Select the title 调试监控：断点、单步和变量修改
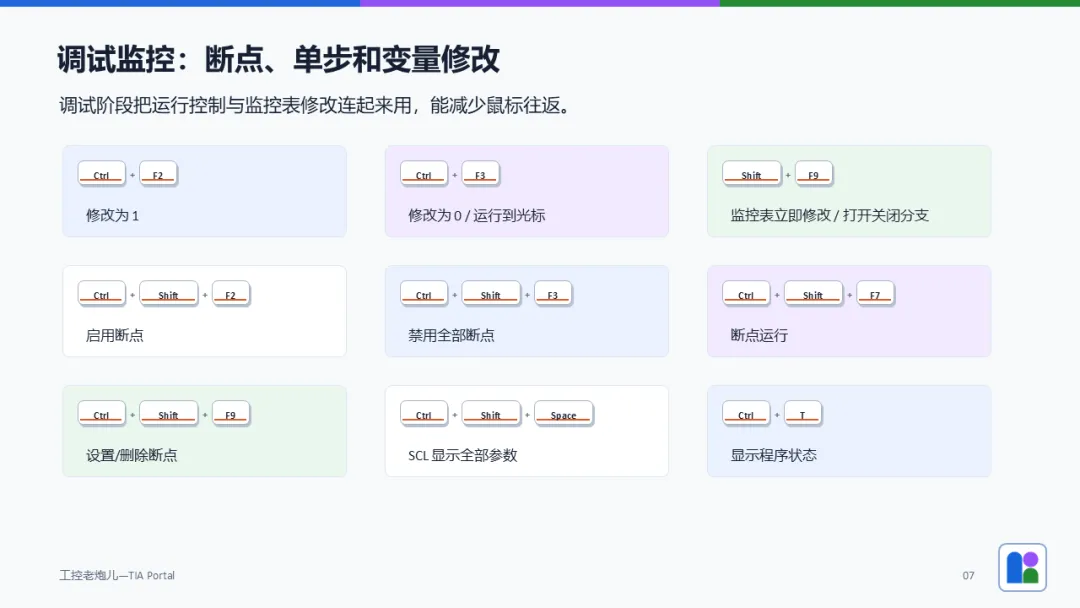This screenshot has width=1080, height=608. 278,59
